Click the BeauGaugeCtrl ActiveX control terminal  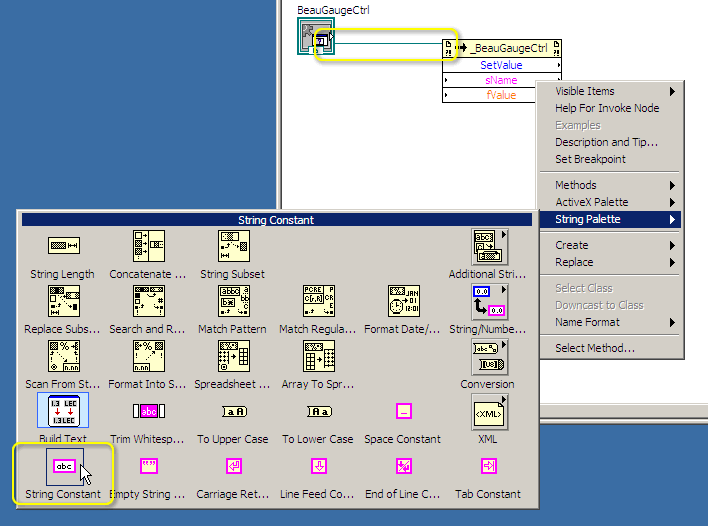click(x=316, y=36)
